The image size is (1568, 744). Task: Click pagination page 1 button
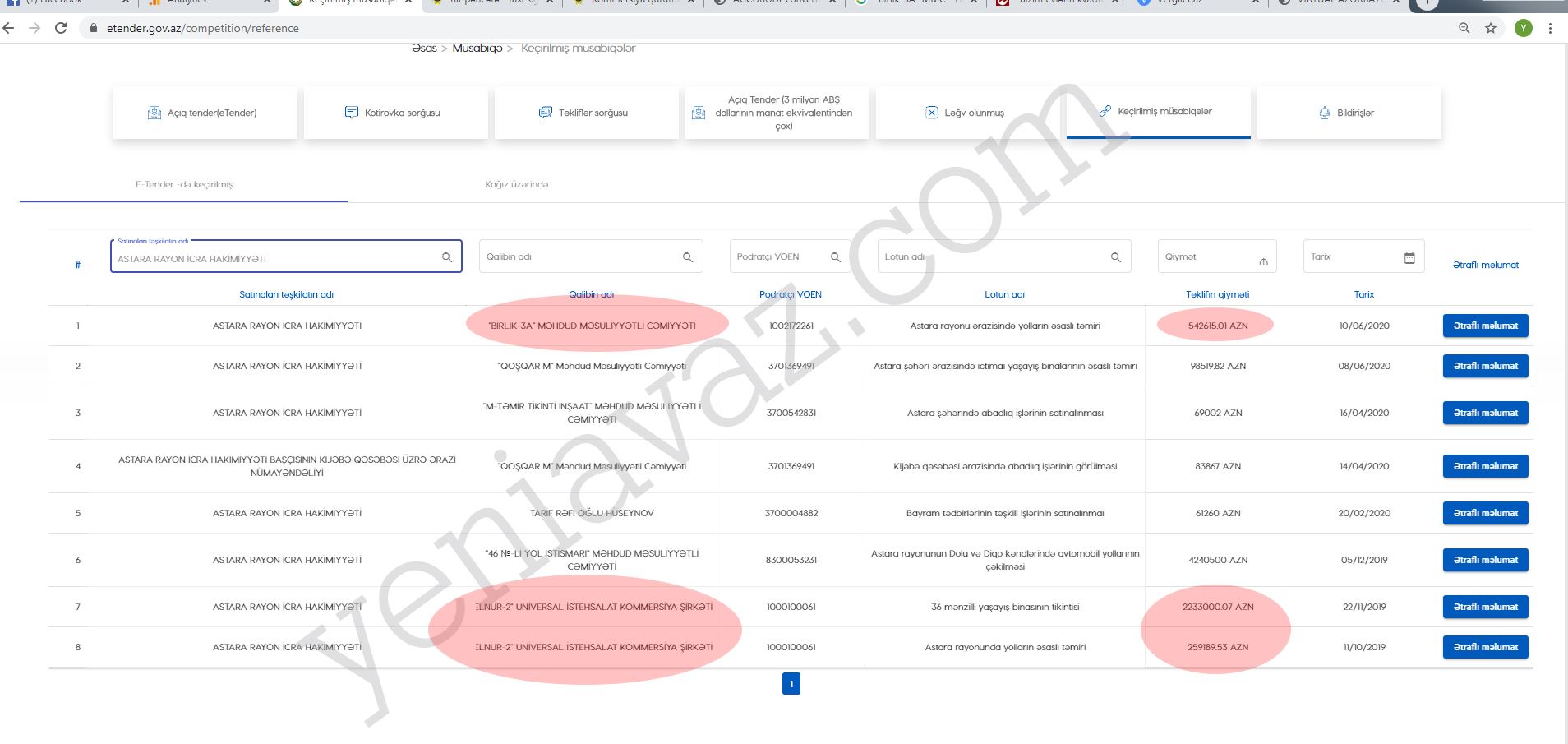click(x=791, y=684)
